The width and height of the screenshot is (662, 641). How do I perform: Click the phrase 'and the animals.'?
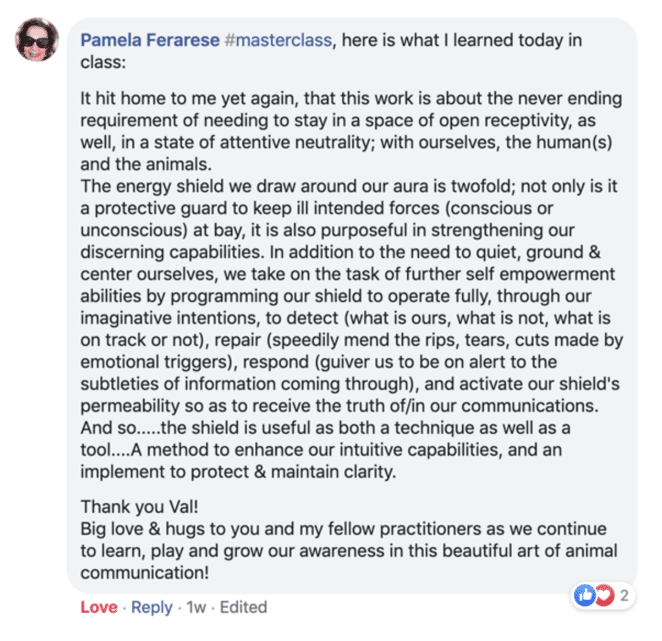146,164
